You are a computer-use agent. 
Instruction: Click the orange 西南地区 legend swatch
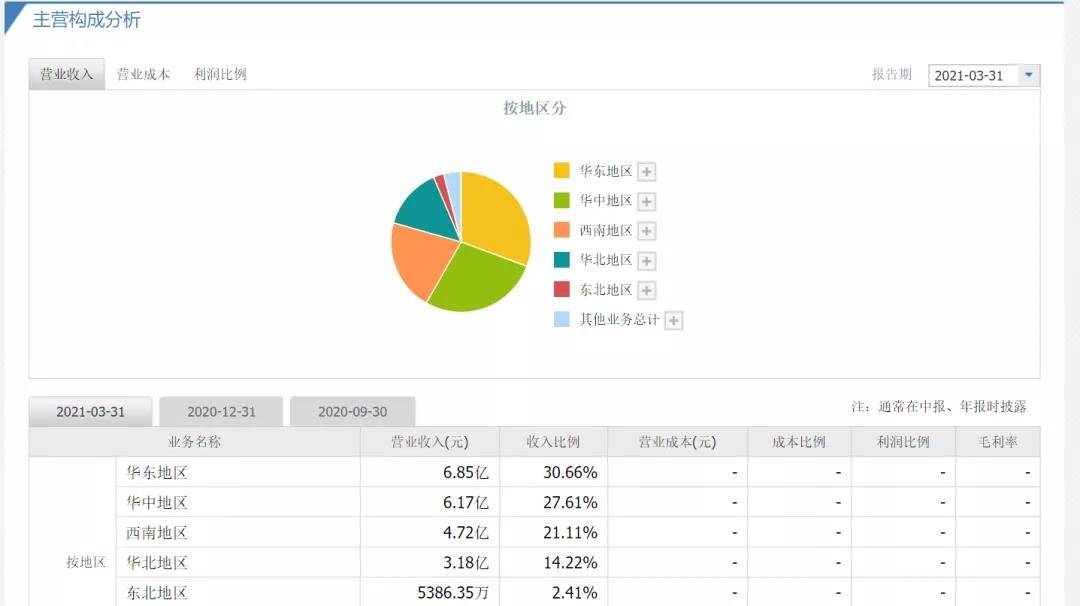click(562, 231)
